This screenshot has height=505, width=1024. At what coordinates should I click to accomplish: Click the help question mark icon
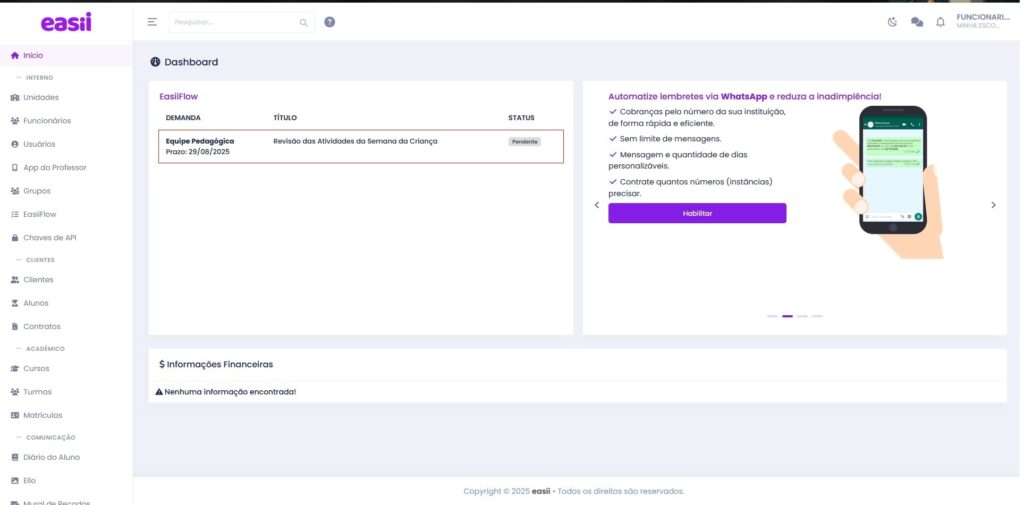[x=330, y=22]
